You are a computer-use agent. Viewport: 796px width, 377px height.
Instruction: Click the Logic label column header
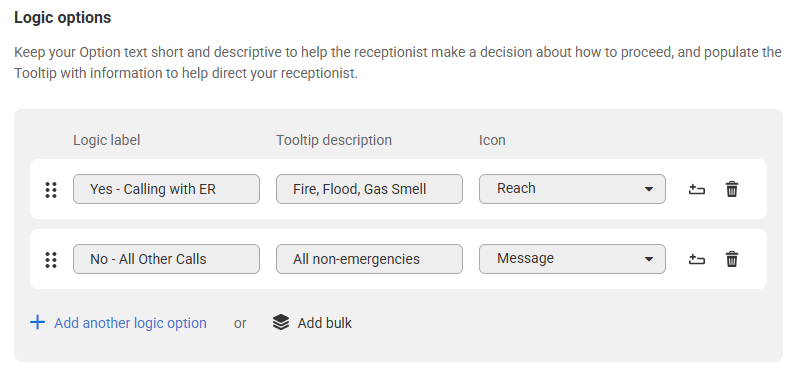tap(107, 140)
